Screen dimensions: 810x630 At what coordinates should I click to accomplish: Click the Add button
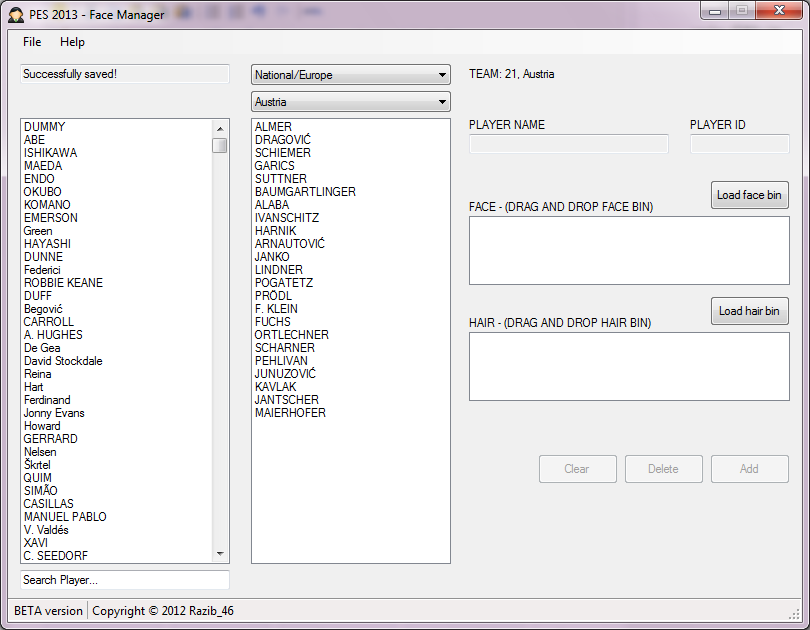pyautogui.click(x=750, y=469)
